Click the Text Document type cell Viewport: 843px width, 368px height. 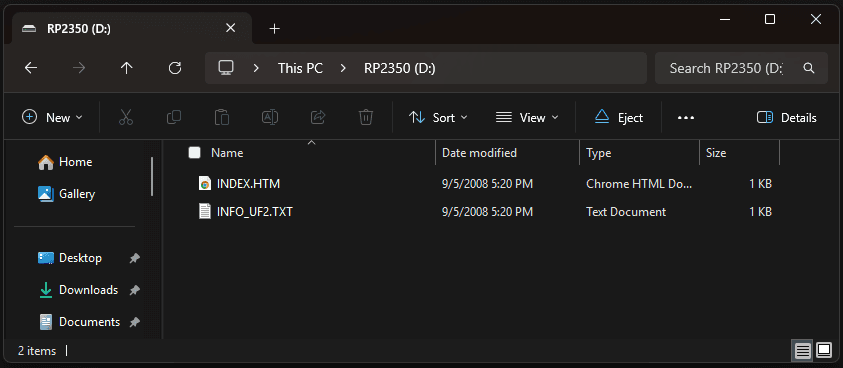[x=626, y=211]
